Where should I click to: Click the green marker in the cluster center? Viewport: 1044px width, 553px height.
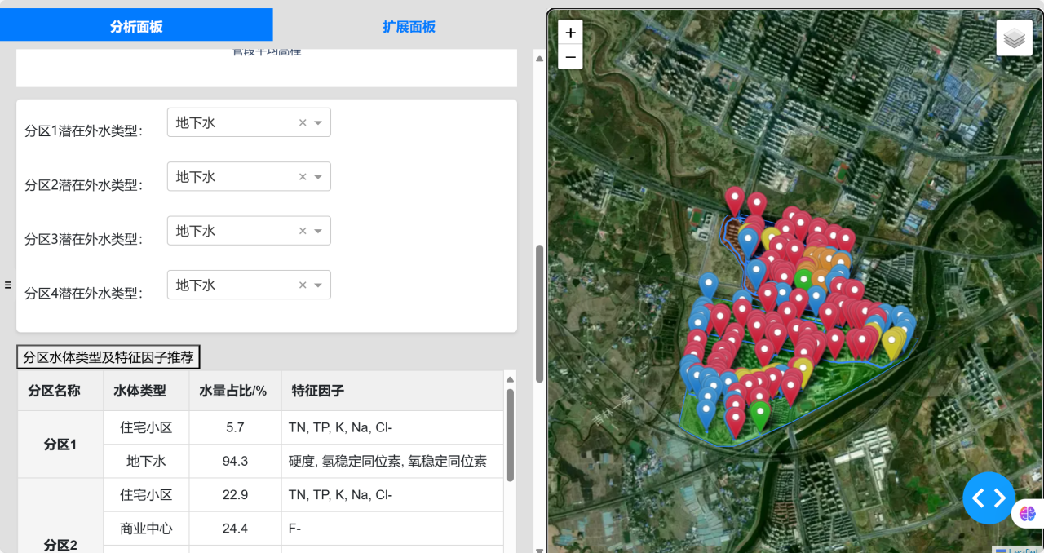(804, 277)
